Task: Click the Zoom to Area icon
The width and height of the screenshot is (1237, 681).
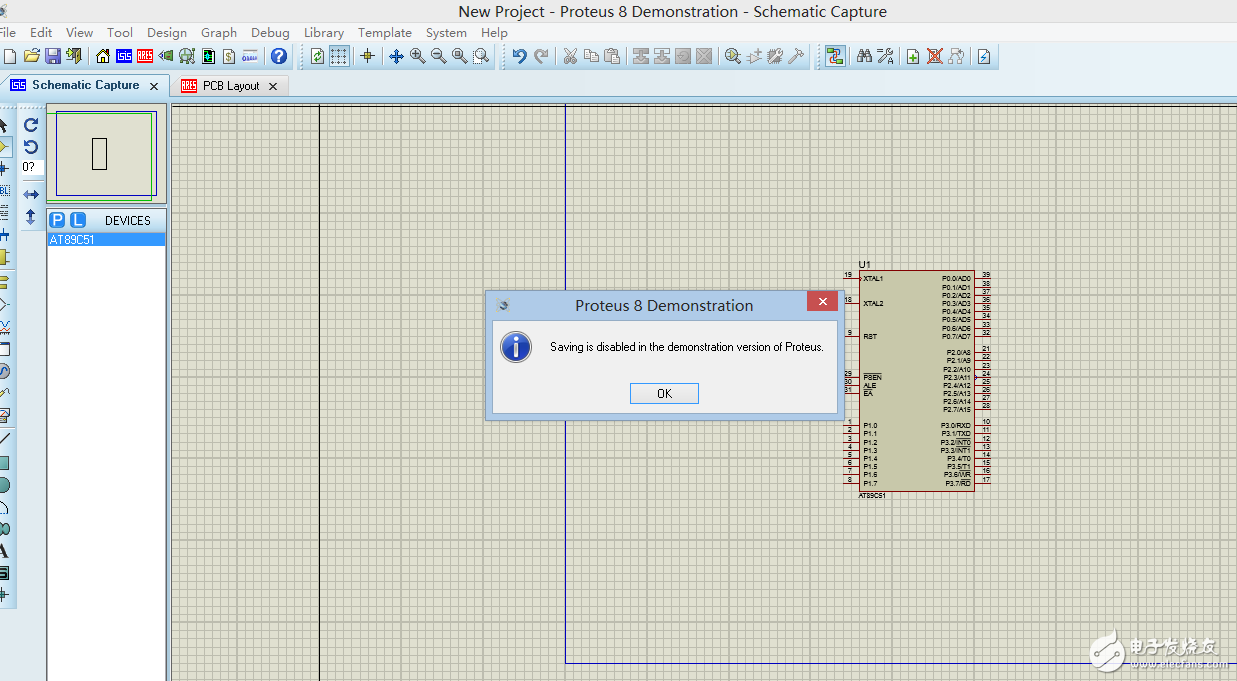Action: point(481,56)
